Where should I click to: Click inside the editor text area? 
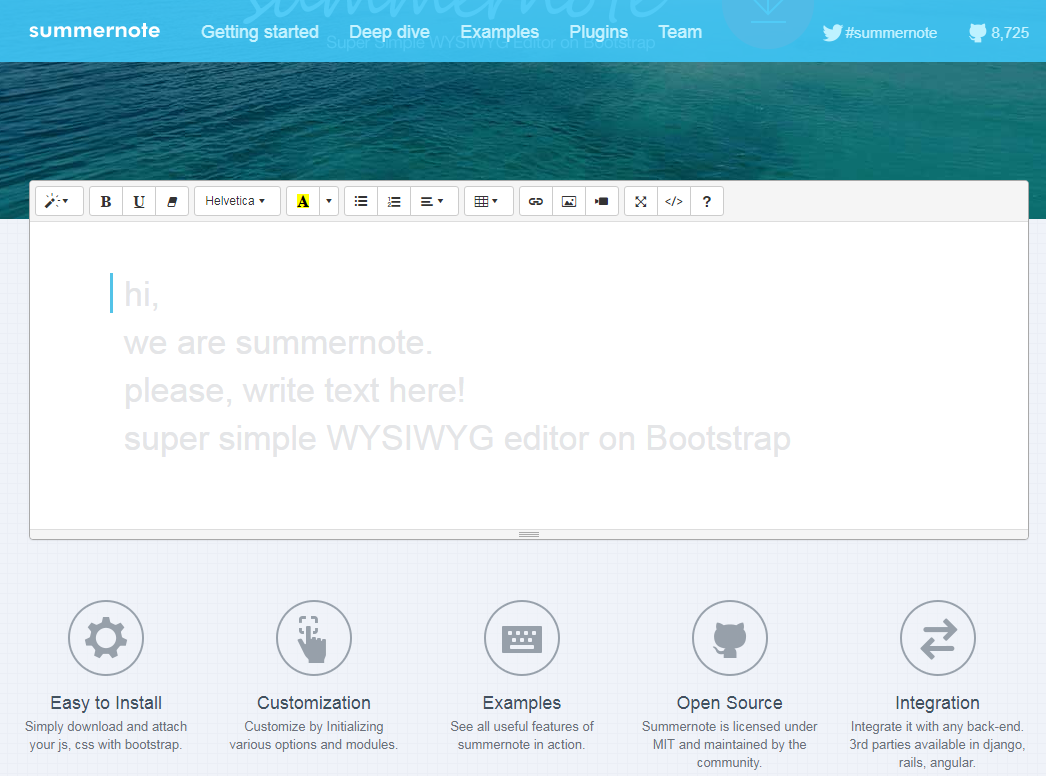[528, 375]
